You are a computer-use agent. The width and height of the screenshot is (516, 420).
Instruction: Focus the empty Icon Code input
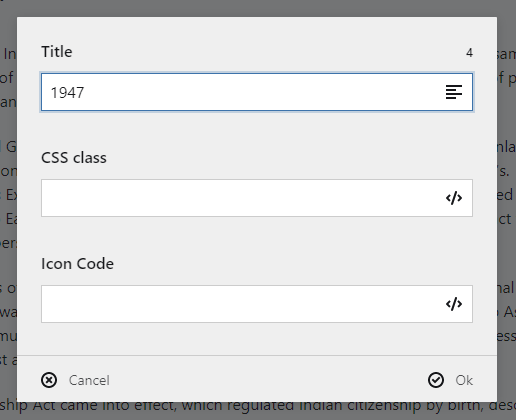pos(257,304)
